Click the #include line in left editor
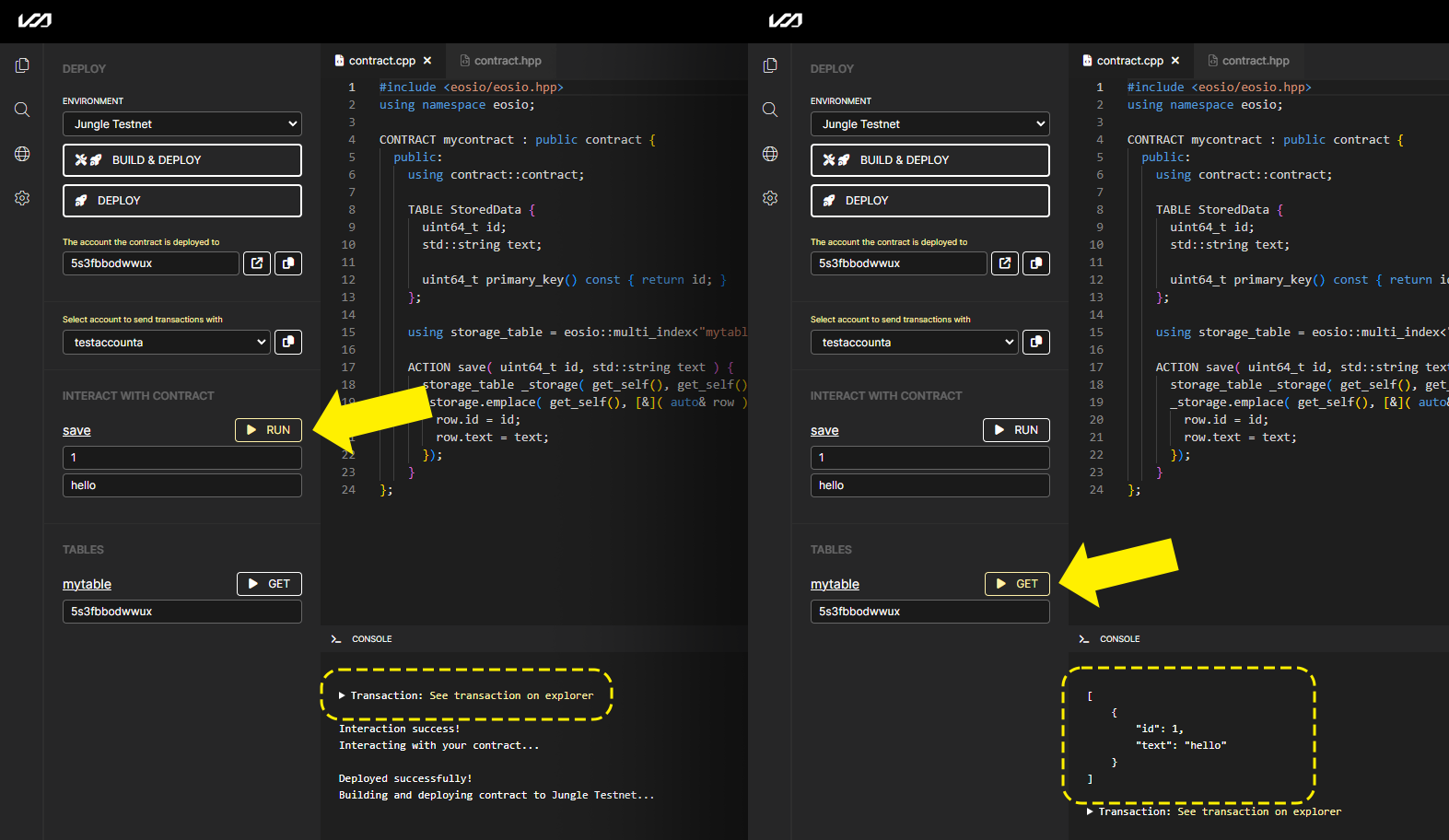Screen dimensions: 1449x840 pyautogui.click(x=471, y=87)
